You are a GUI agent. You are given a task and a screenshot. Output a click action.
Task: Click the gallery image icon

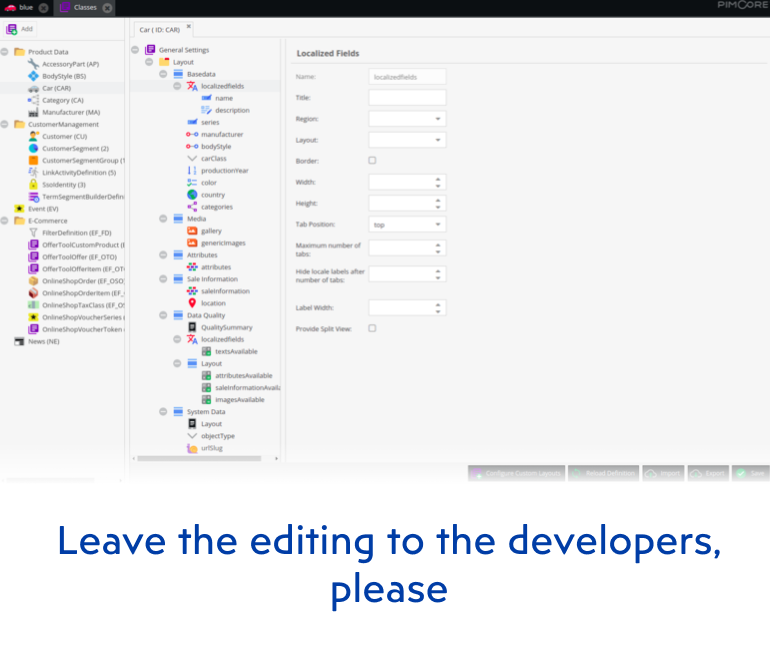(192, 231)
